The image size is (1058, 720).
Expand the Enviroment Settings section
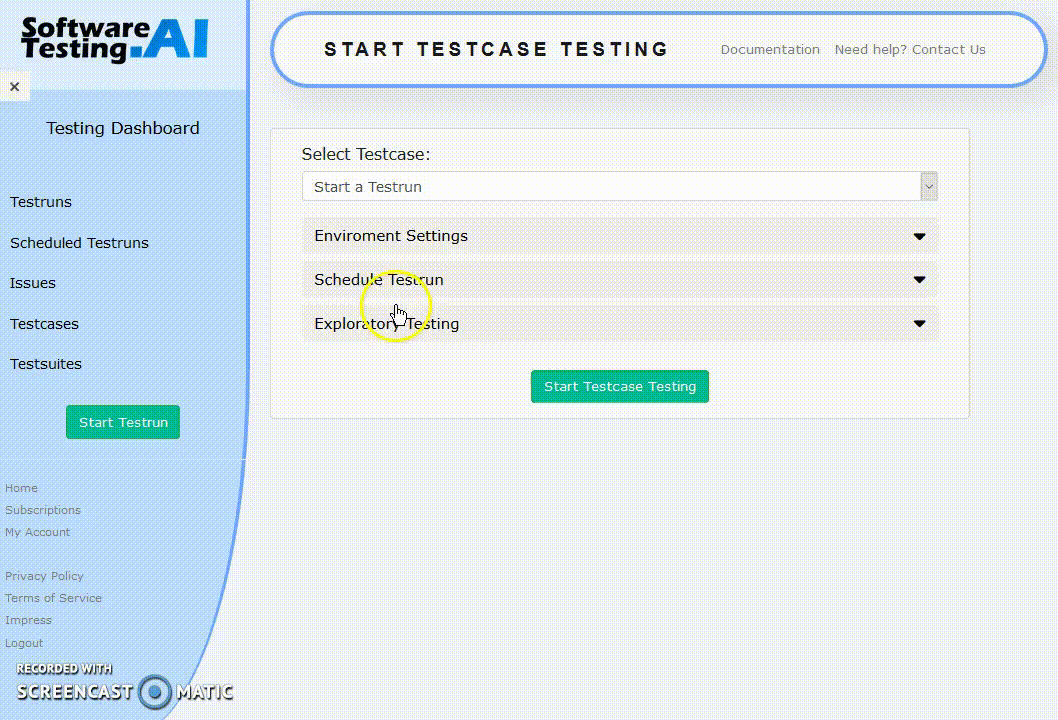(619, 236)
